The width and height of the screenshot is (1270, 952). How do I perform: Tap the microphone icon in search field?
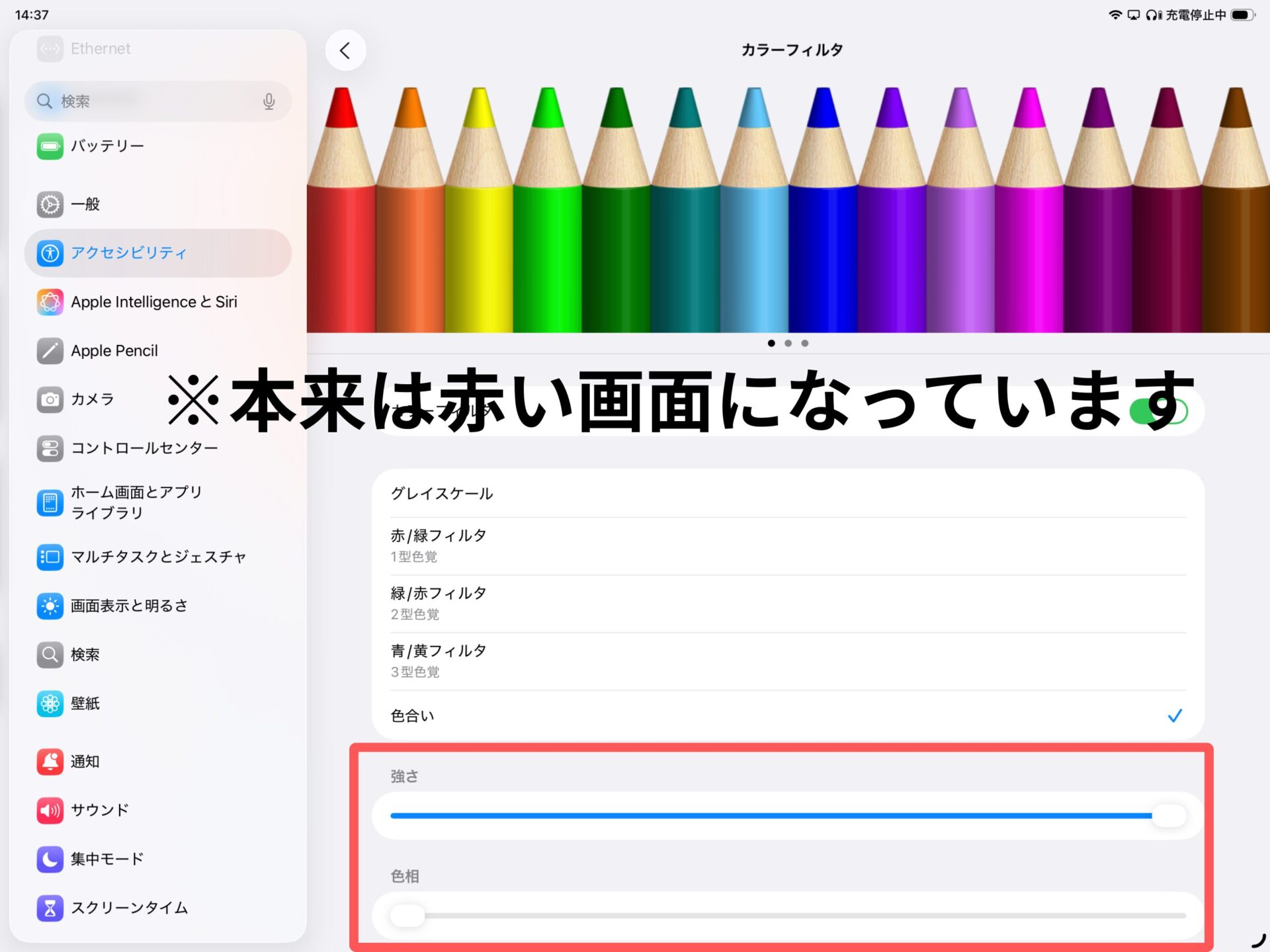(269, 101)
